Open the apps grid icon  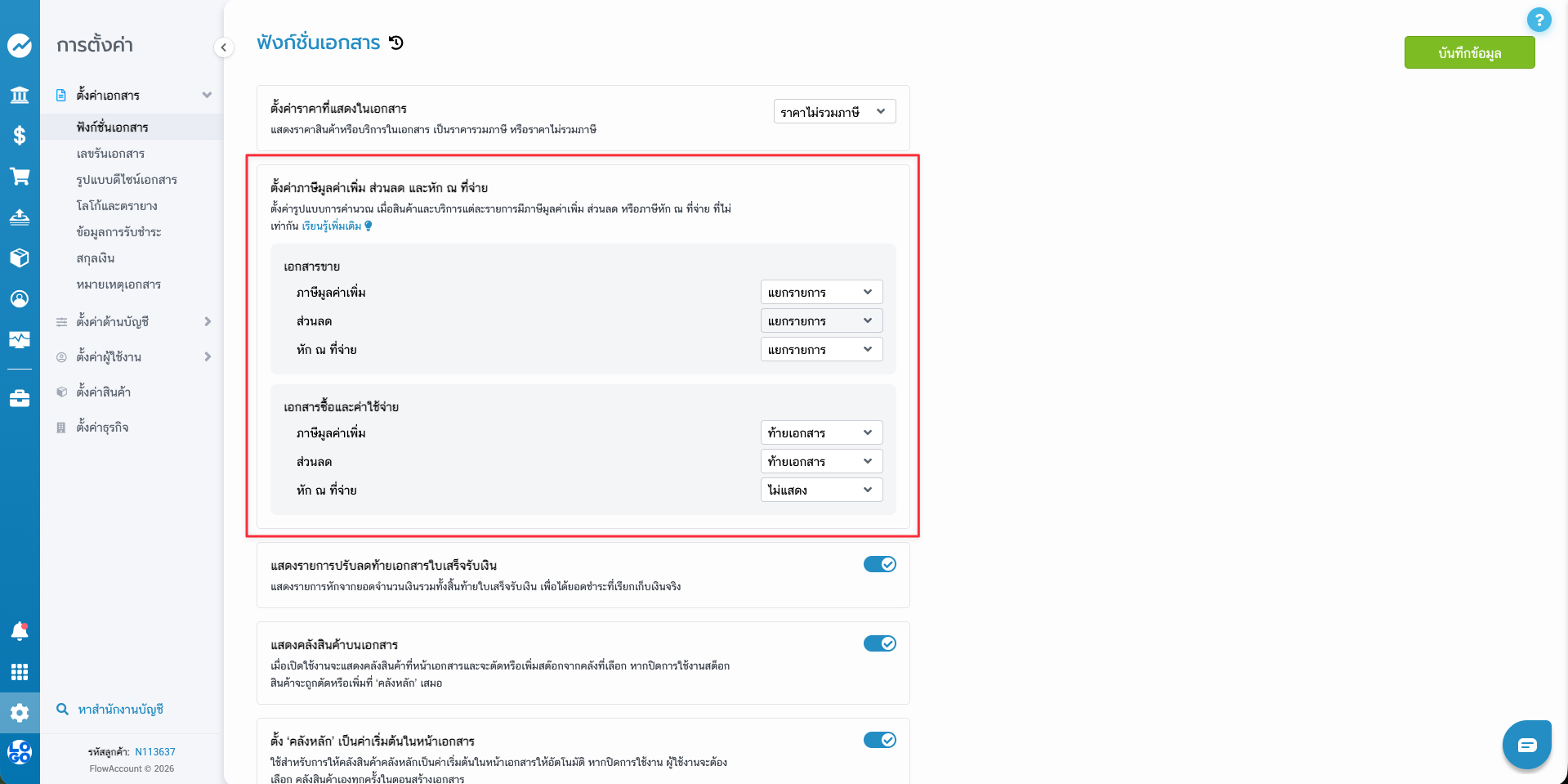tap(20, 672)
